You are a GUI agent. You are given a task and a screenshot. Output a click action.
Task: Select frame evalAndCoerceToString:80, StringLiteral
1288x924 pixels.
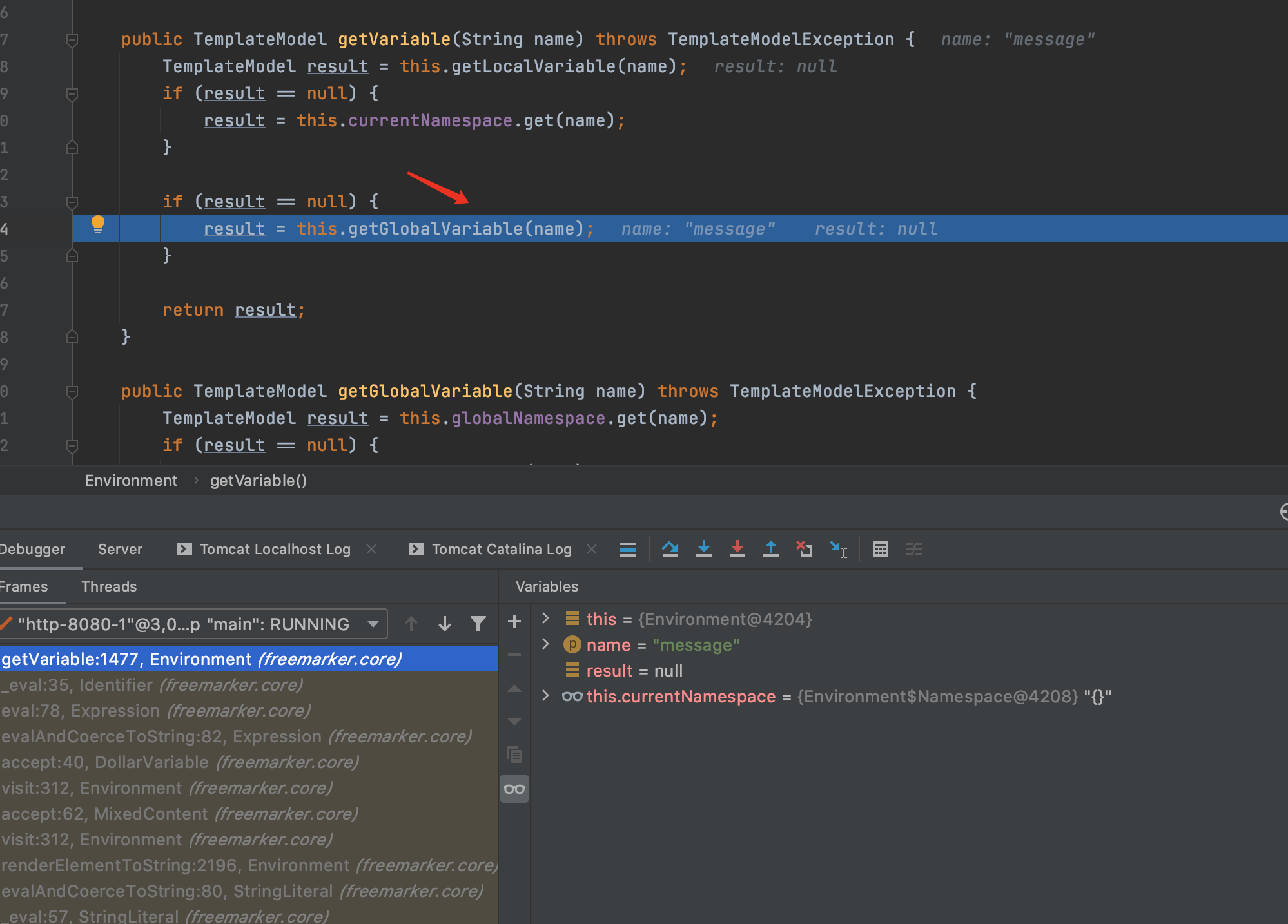(249, 891)
